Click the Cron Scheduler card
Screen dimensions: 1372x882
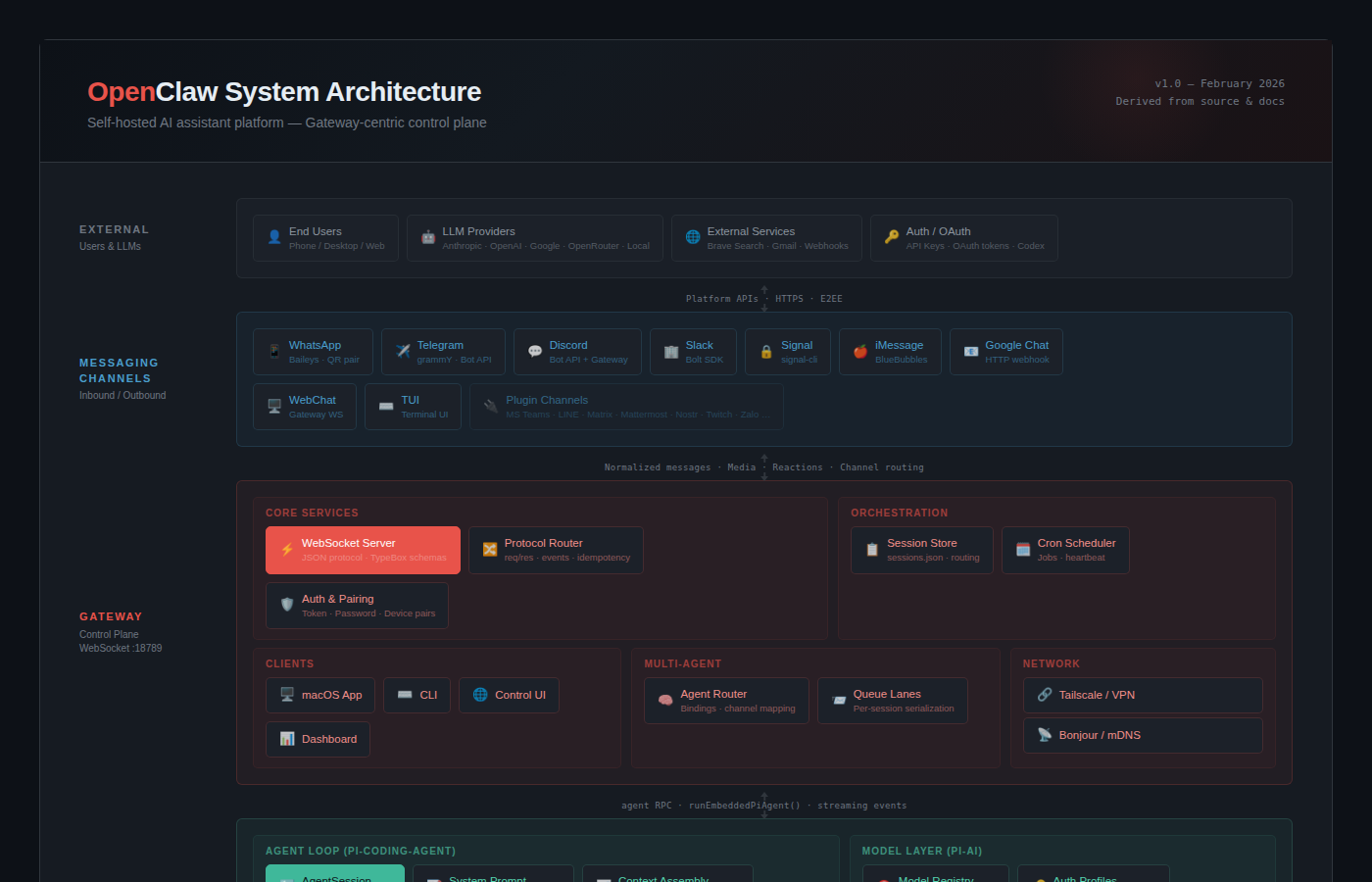click(x=1065, y=550)
